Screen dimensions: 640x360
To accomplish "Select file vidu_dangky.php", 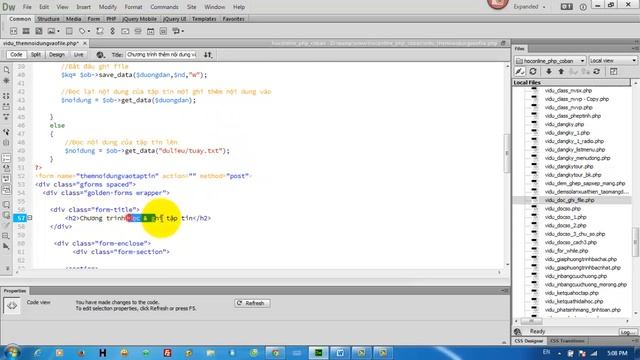I will tap(564, 124).
